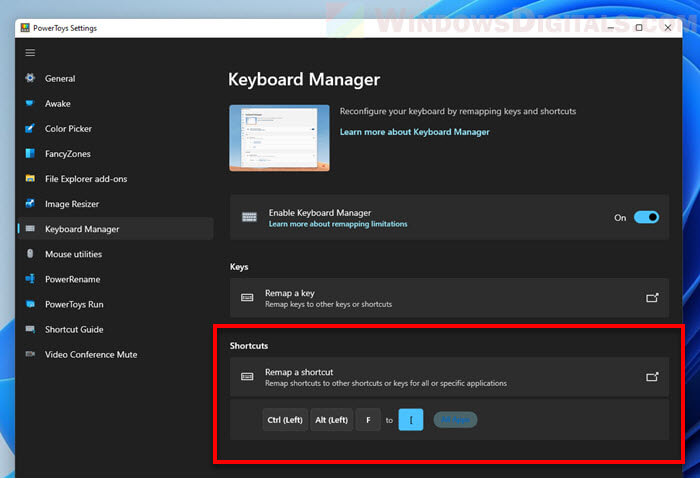The height and width of the screenshot is (479, 700).
Task: Click the Image Resizer icon
Action: point(30,204)
